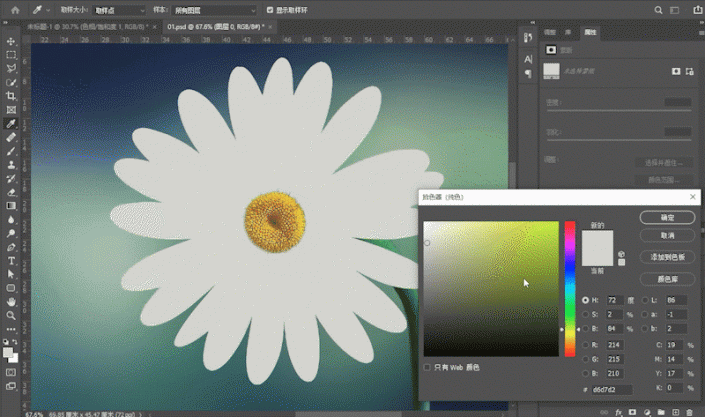Select the R radio button in color picker

point(585,343)
